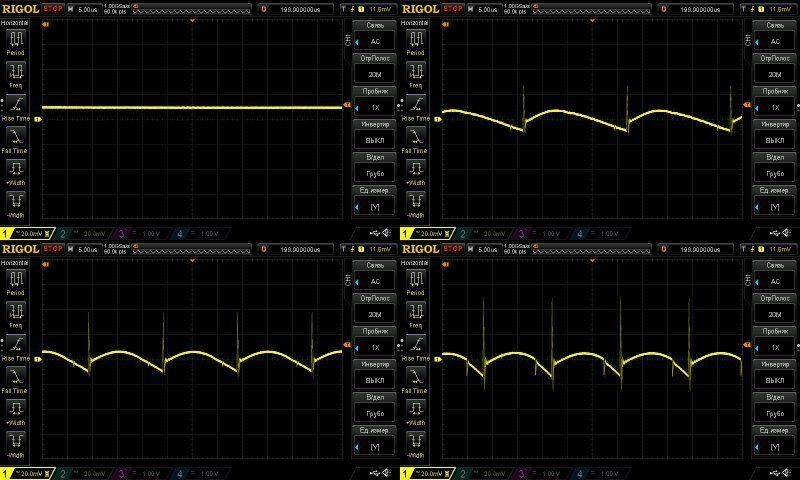Open Пробник 1X probe selector in bottom-right capture
The height and width of the screenshot is (480, 800).
(775, 342)
